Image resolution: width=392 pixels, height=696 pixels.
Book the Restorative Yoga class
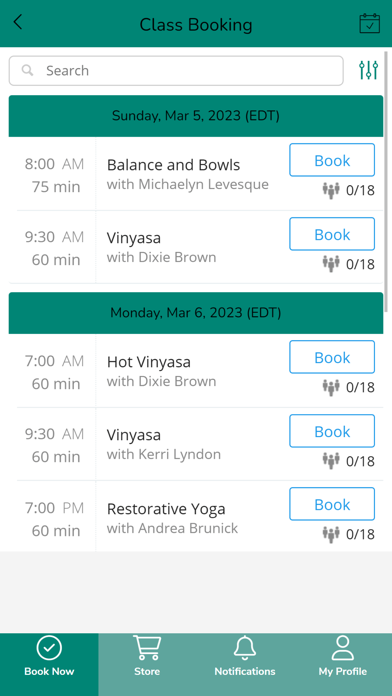coord(332,504)
